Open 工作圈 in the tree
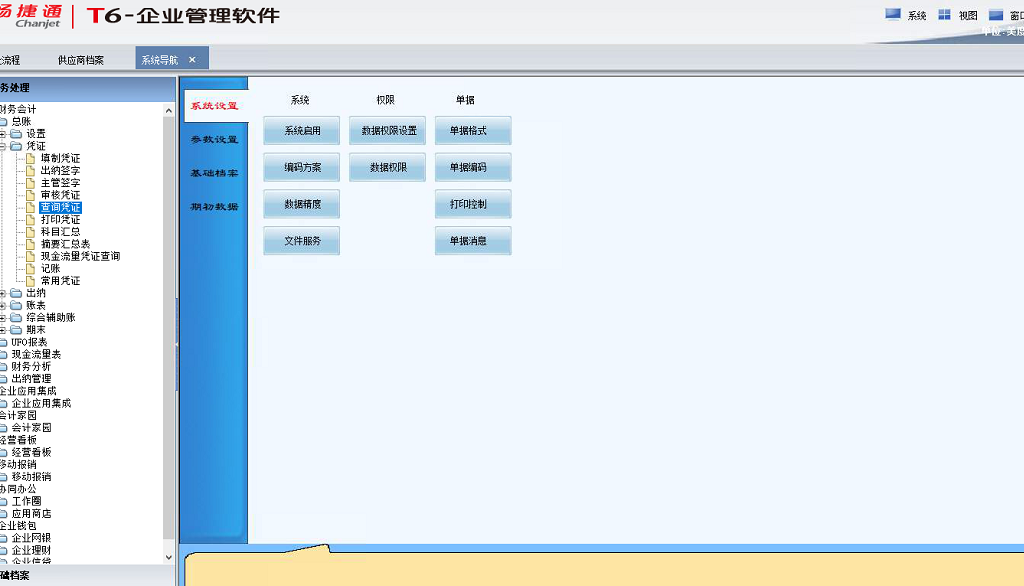Viewport: 1024px width, 586px height. [x=26, y=501]
